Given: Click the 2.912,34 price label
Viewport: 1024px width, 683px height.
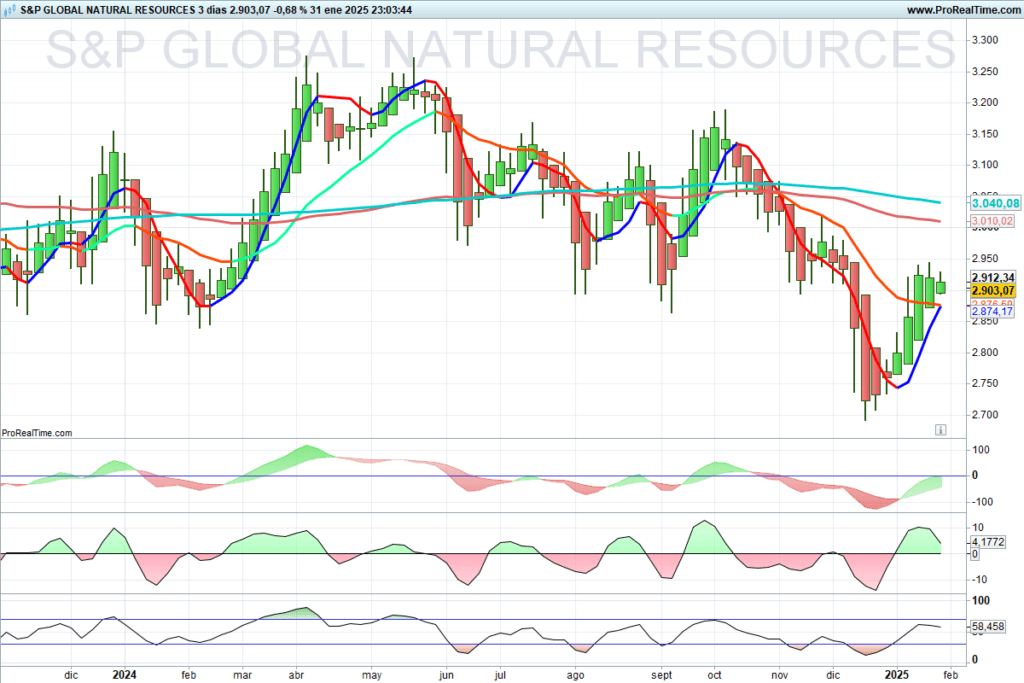Looking at the screenshot, I should pyautogui.click(x=993, y=278).
